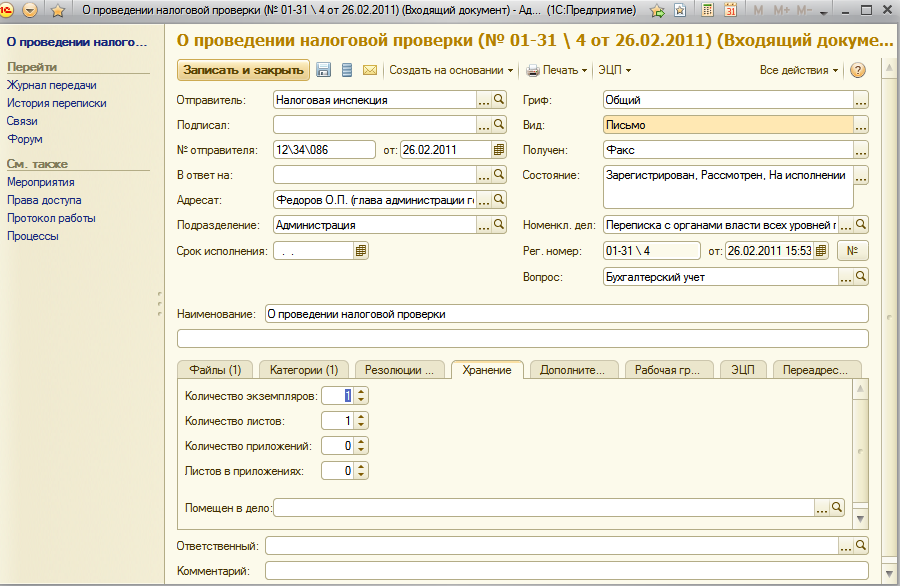Click the magnifier next to Адресат field

499,200
